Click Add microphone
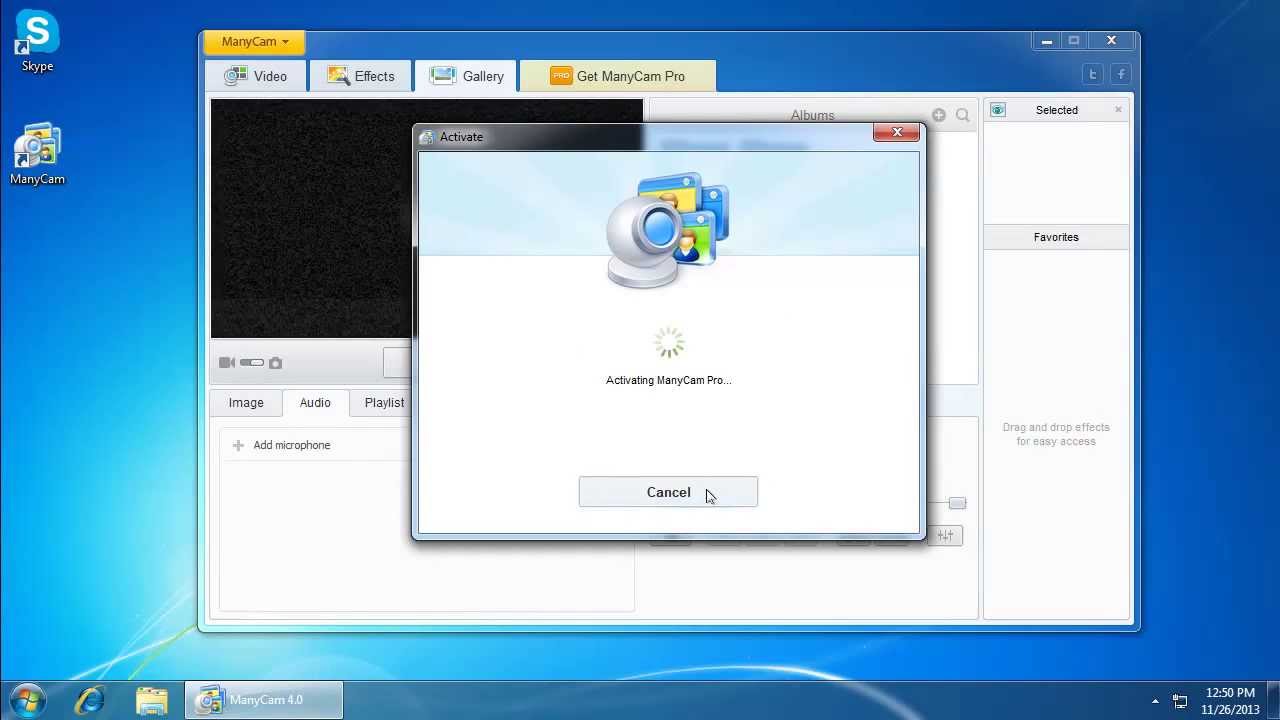The image size is (1280, 720). pos(291,445)
